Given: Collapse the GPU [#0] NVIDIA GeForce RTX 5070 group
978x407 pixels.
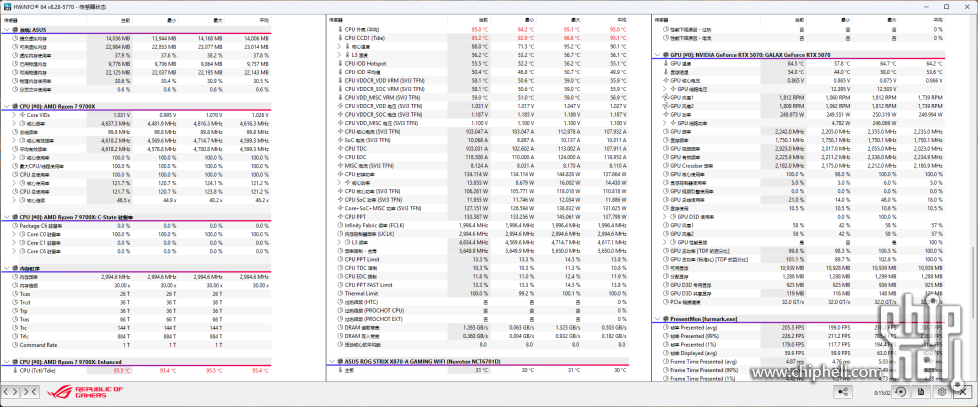Looking at the screenshot, I should tap(657, 55).
